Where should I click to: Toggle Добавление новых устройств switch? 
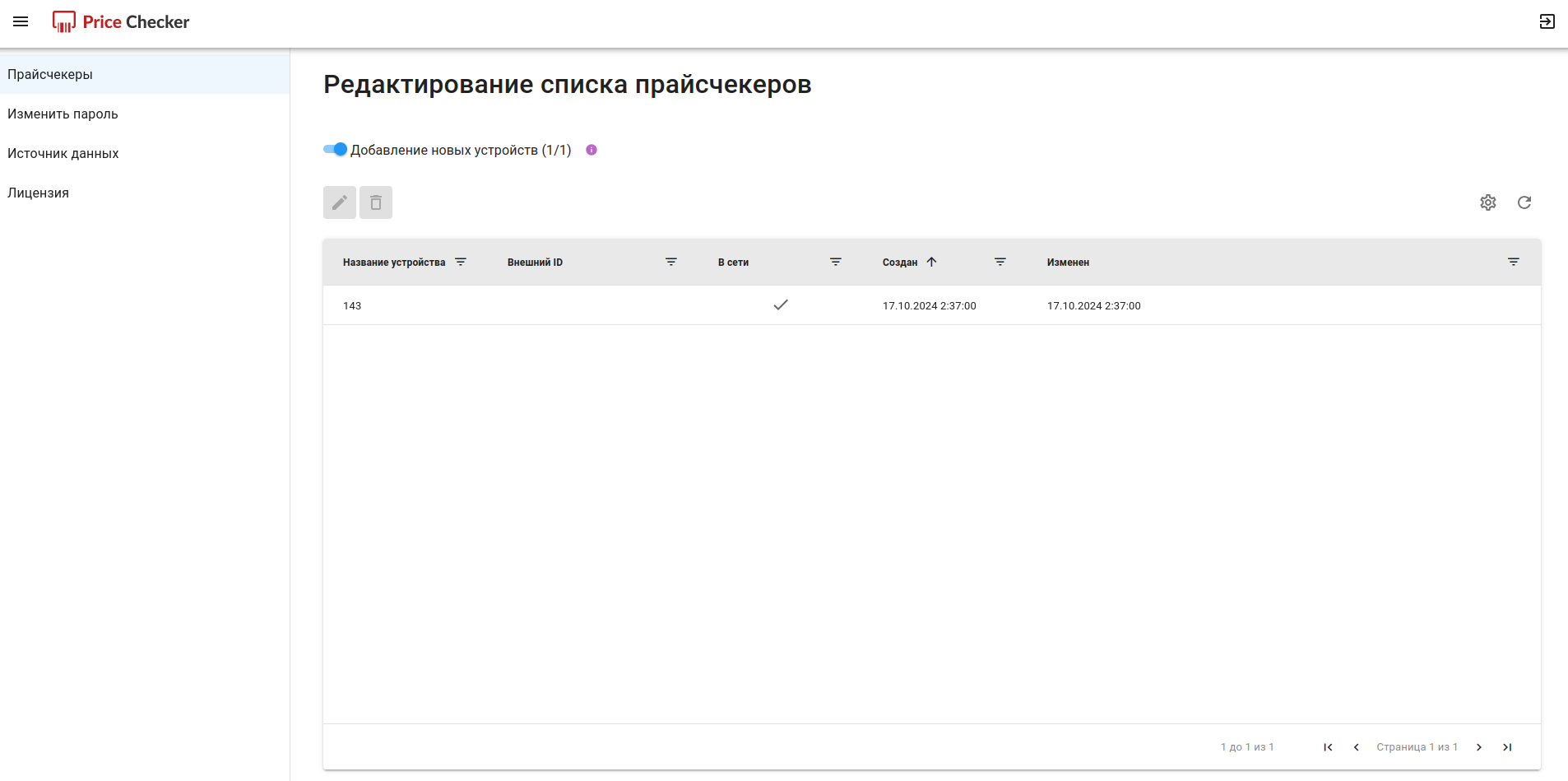(335, 150)
